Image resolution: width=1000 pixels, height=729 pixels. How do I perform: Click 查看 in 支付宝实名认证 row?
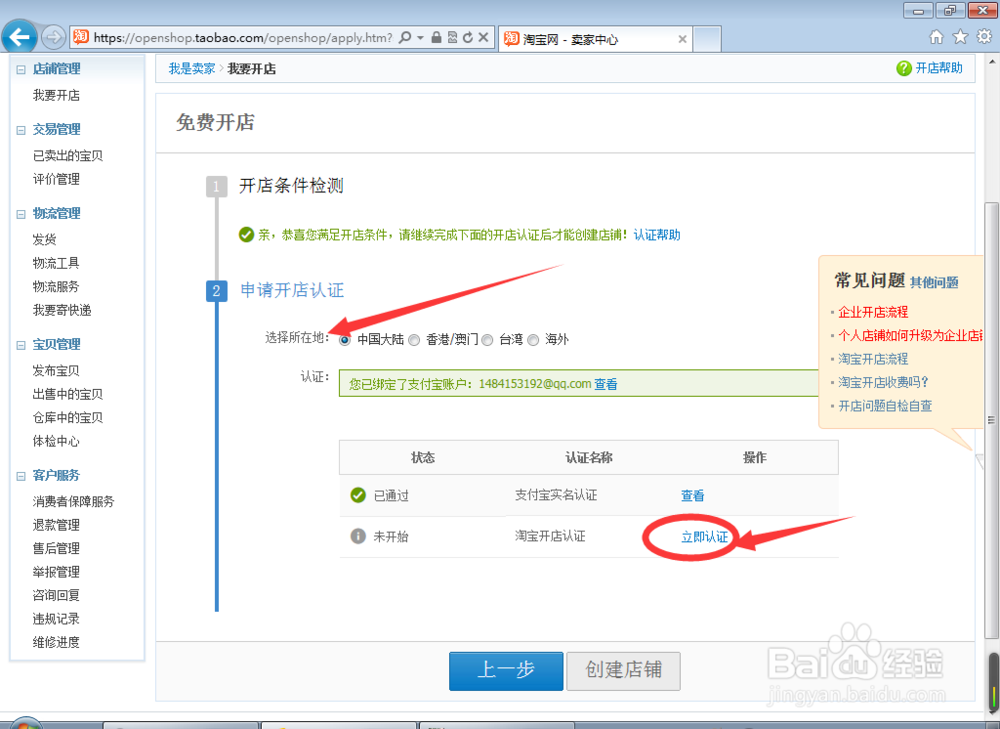[693, 496]
